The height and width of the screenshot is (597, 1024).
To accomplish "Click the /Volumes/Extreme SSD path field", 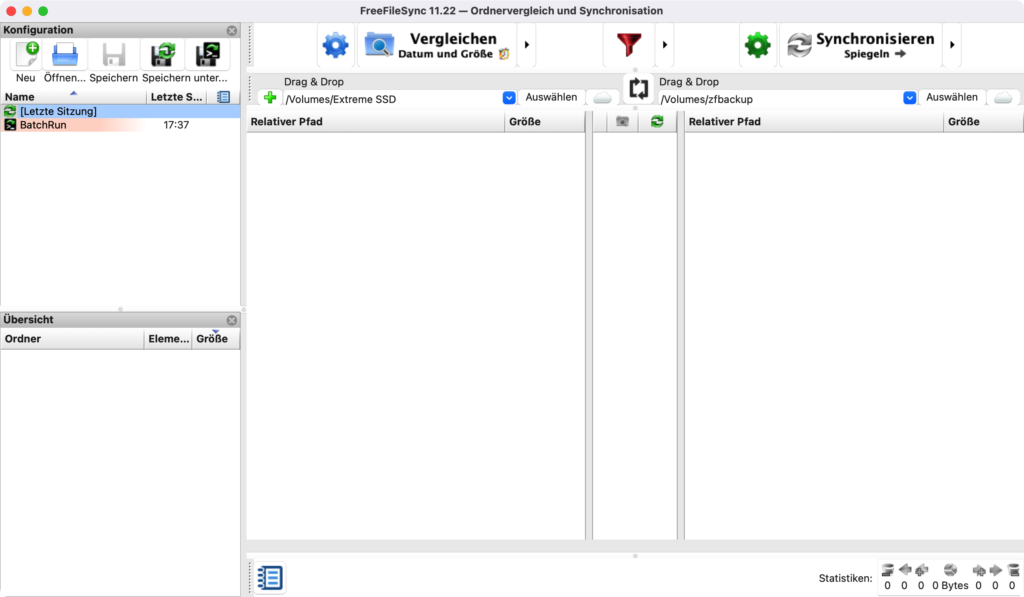I will 392,99.
